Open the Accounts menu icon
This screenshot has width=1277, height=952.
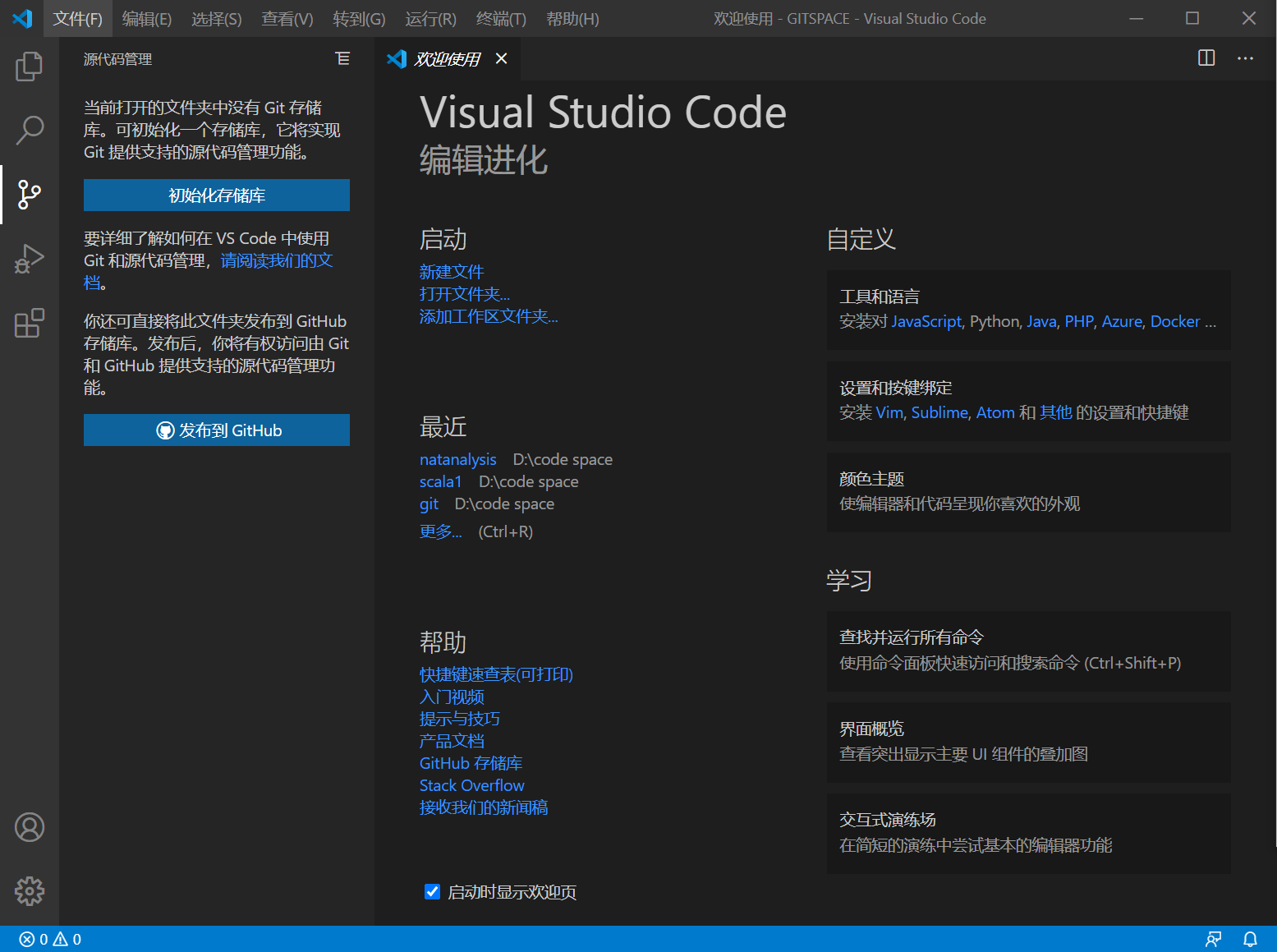tap(30, 827)
